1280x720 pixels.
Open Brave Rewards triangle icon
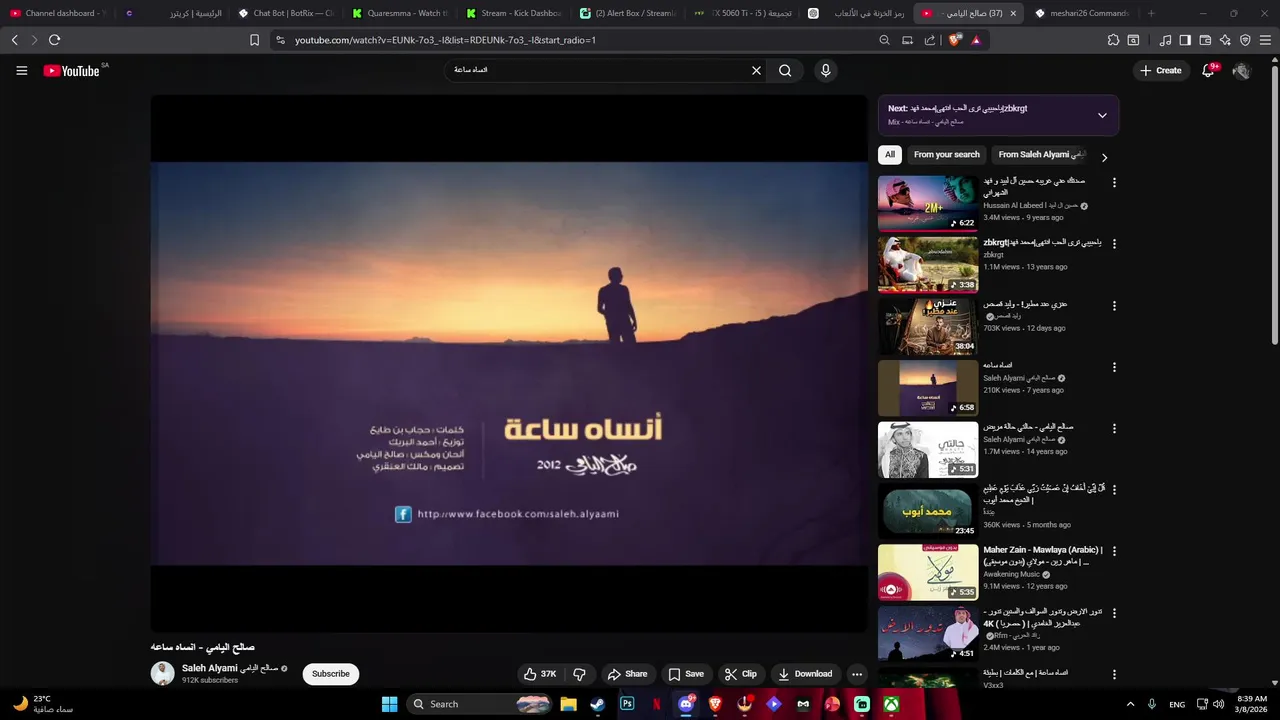(976, 40)
